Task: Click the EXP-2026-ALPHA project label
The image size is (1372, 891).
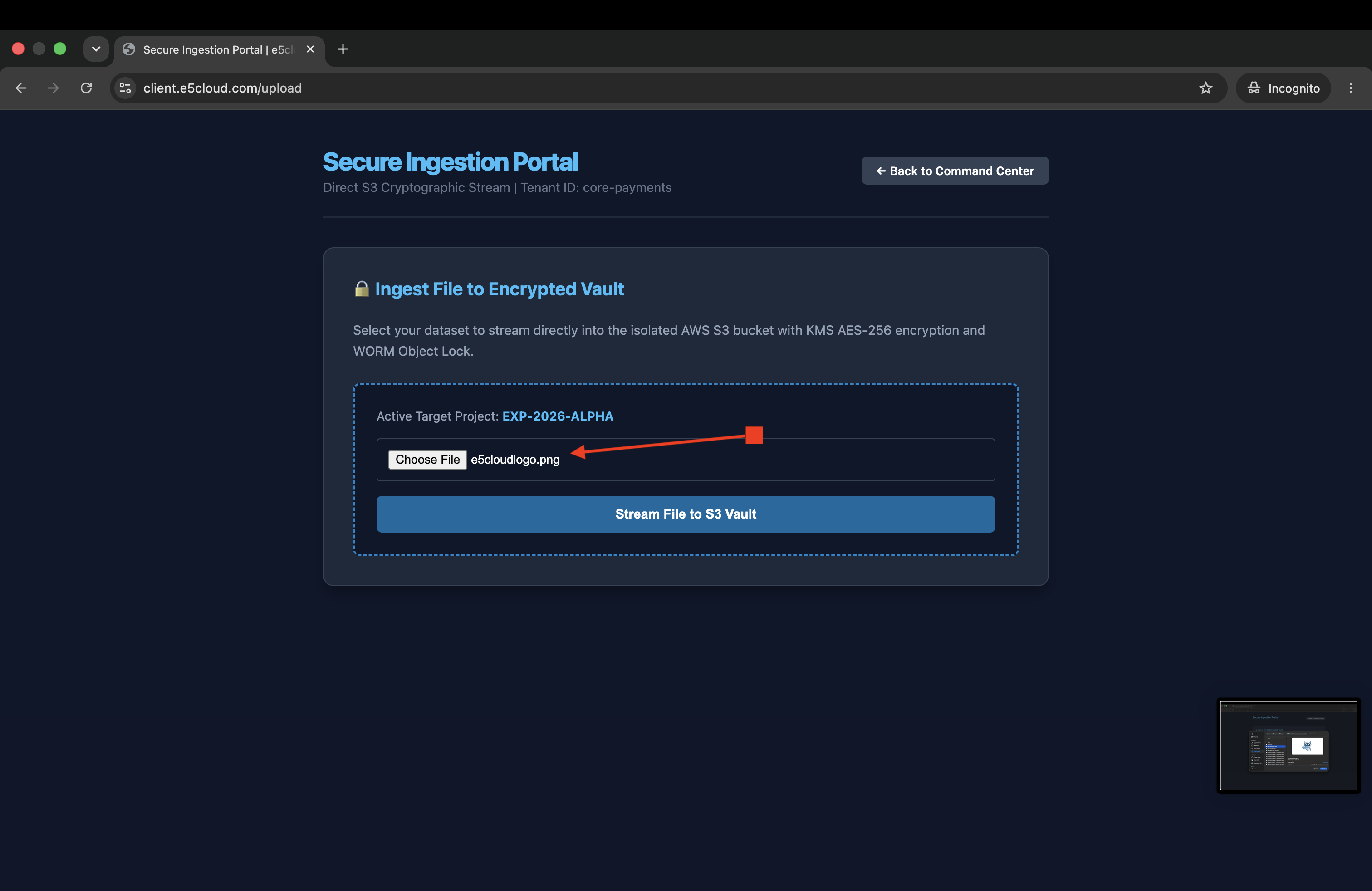Action: (558, 416)
